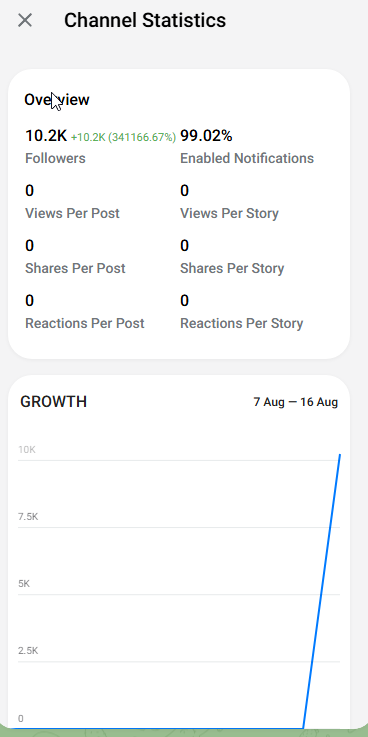Click the green +10.2K growth percentage
The width and height of the screenshot is (368, 737).
tap(124, 137)
